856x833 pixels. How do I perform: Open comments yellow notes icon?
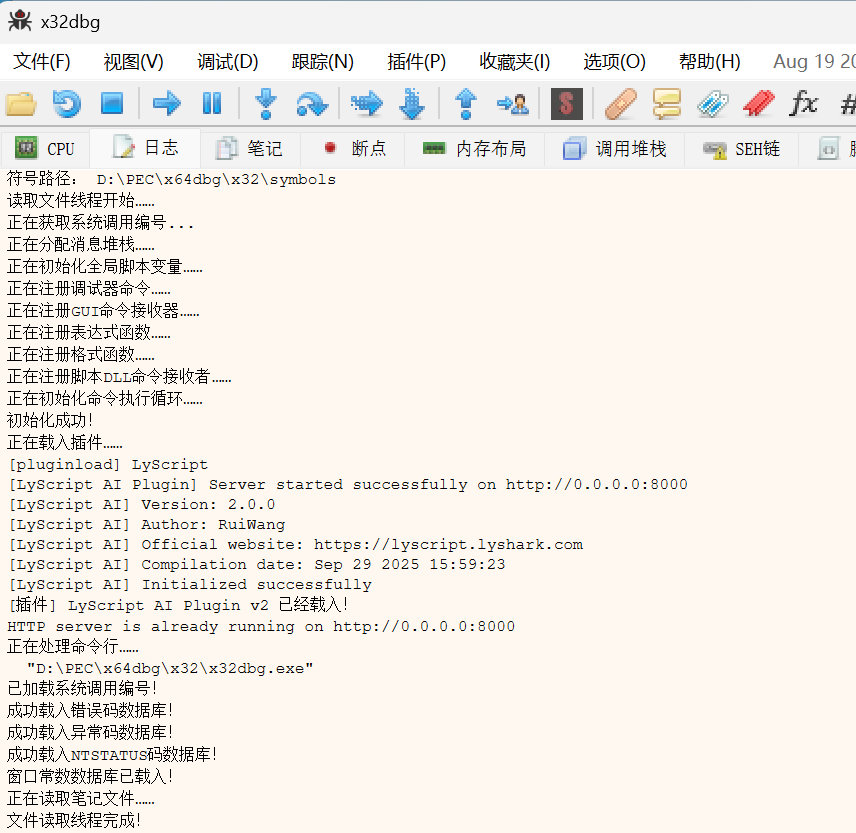[x=667, y=103]
